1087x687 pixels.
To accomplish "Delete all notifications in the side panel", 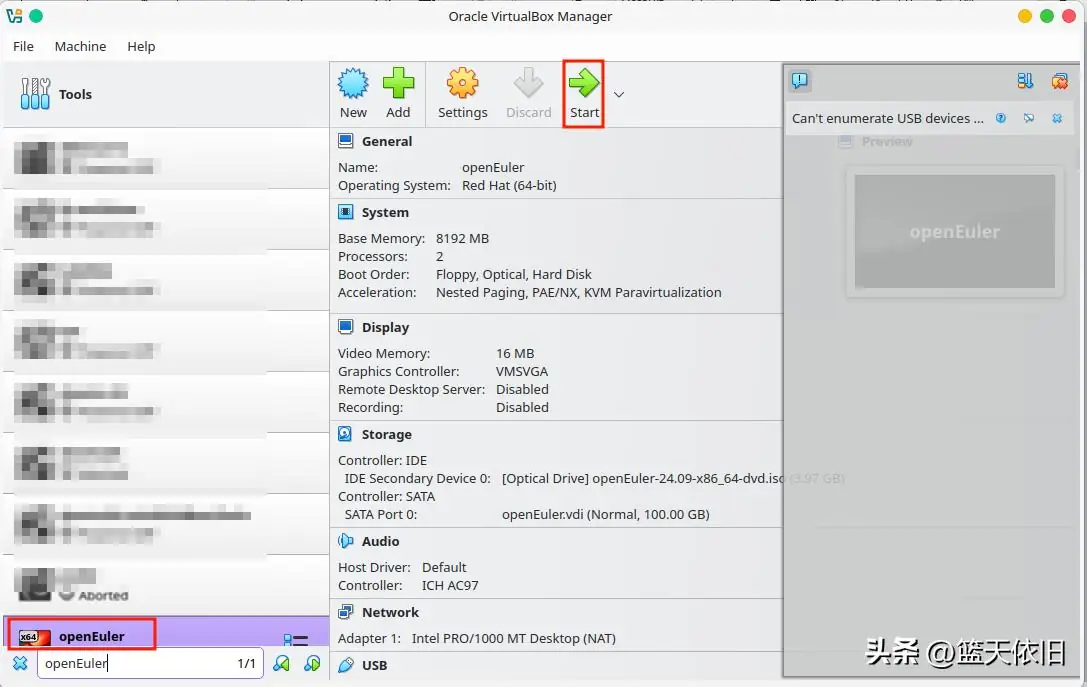I will pos(1059,80).
